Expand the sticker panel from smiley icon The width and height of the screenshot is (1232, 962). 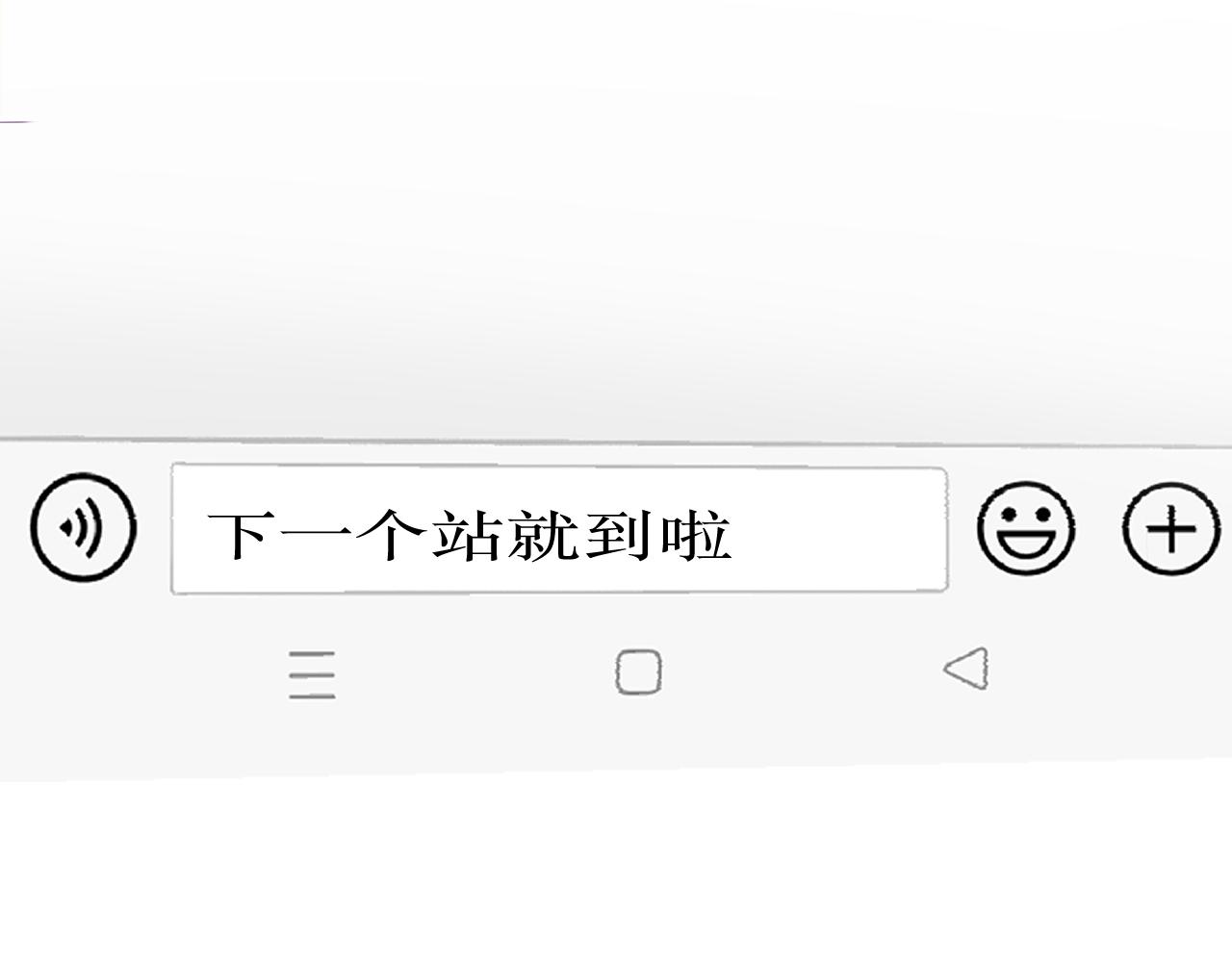click(x=1026, y=528)
